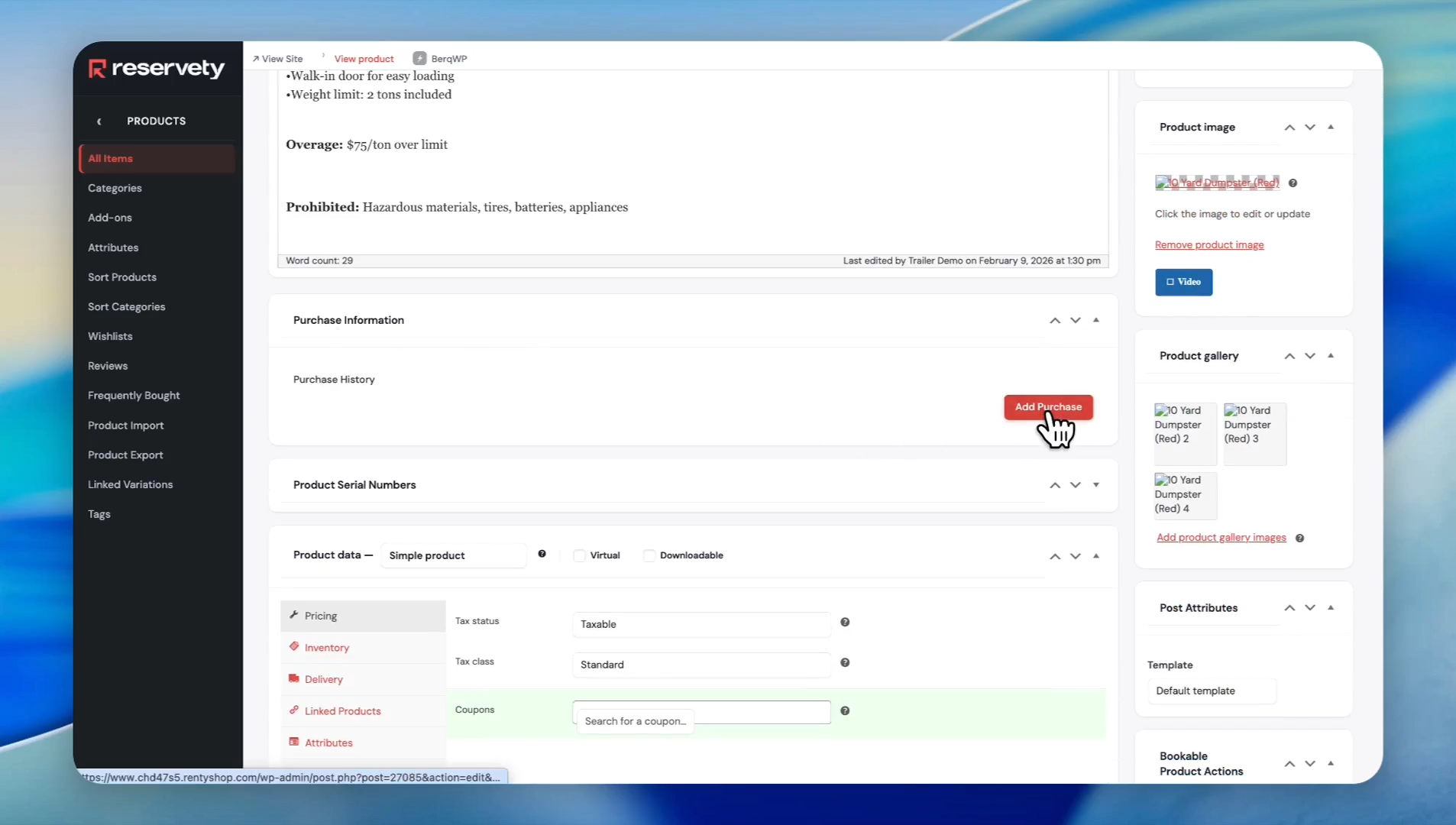Click the reservety logo
The width and height of the screenshot is (1456, 825).
(157, 69)
